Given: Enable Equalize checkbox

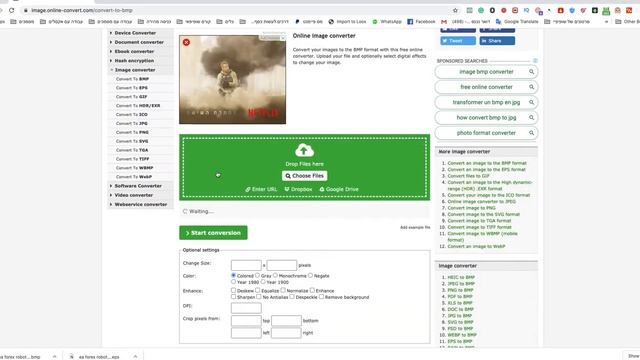Looking at the screenshot, I should [x=258, y=290].
